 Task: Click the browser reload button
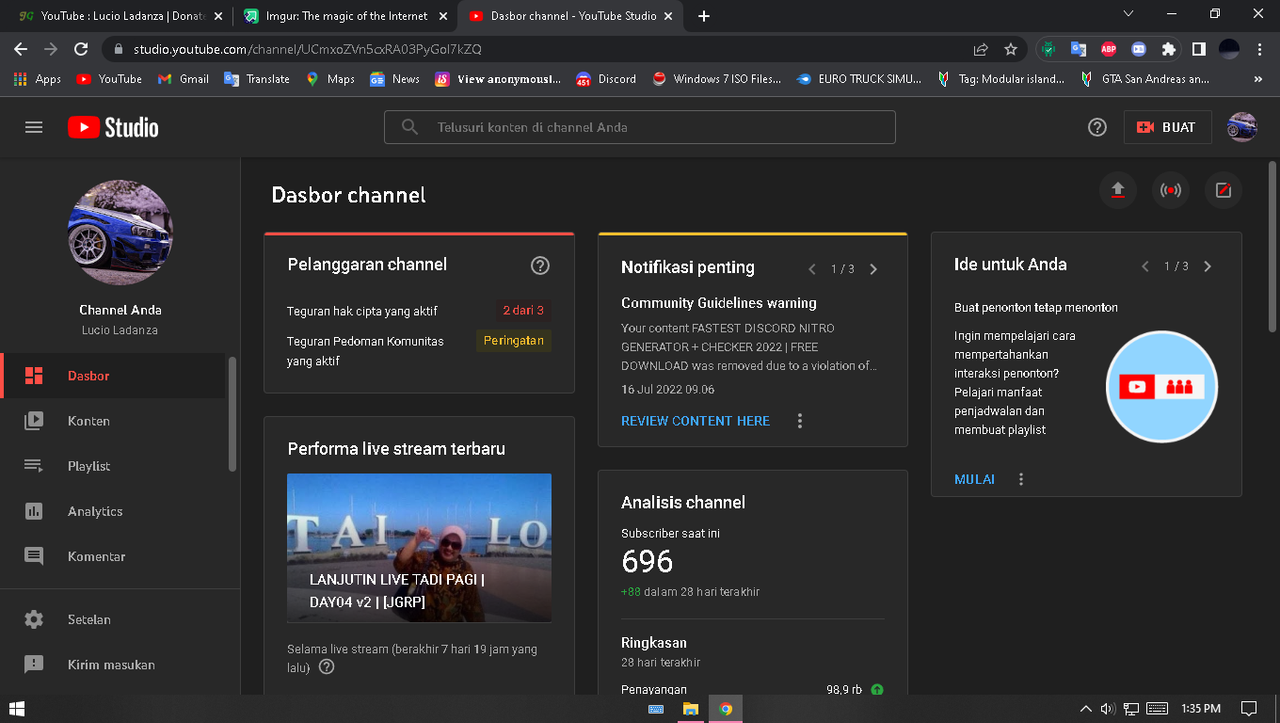coord(82,49)
